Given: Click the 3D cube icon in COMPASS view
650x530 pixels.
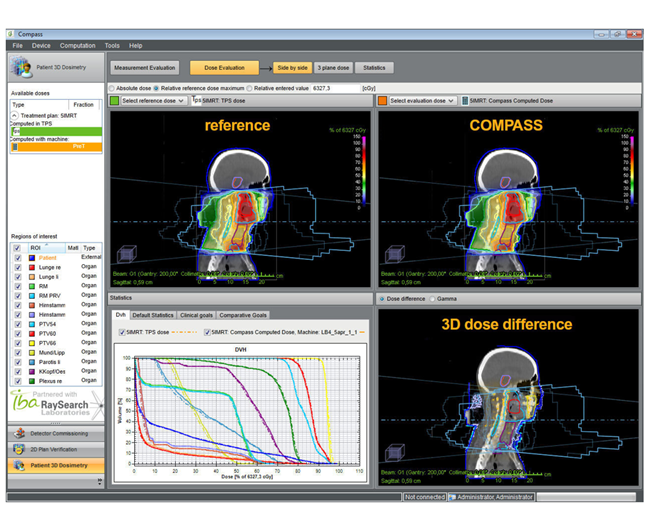Looking at the screenshot, I should click(395, 254).
